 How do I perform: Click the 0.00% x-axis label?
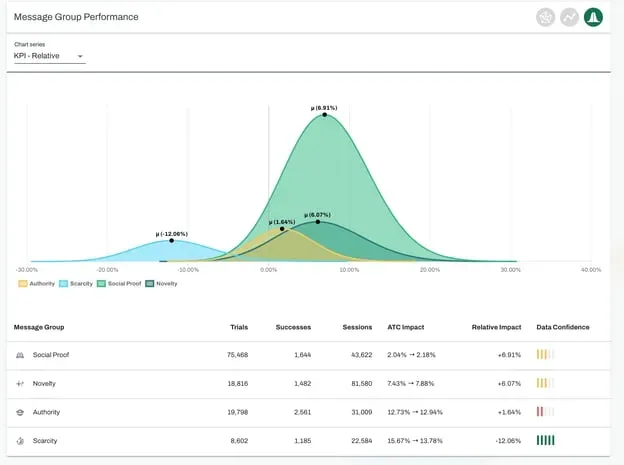tap(269, 270)
